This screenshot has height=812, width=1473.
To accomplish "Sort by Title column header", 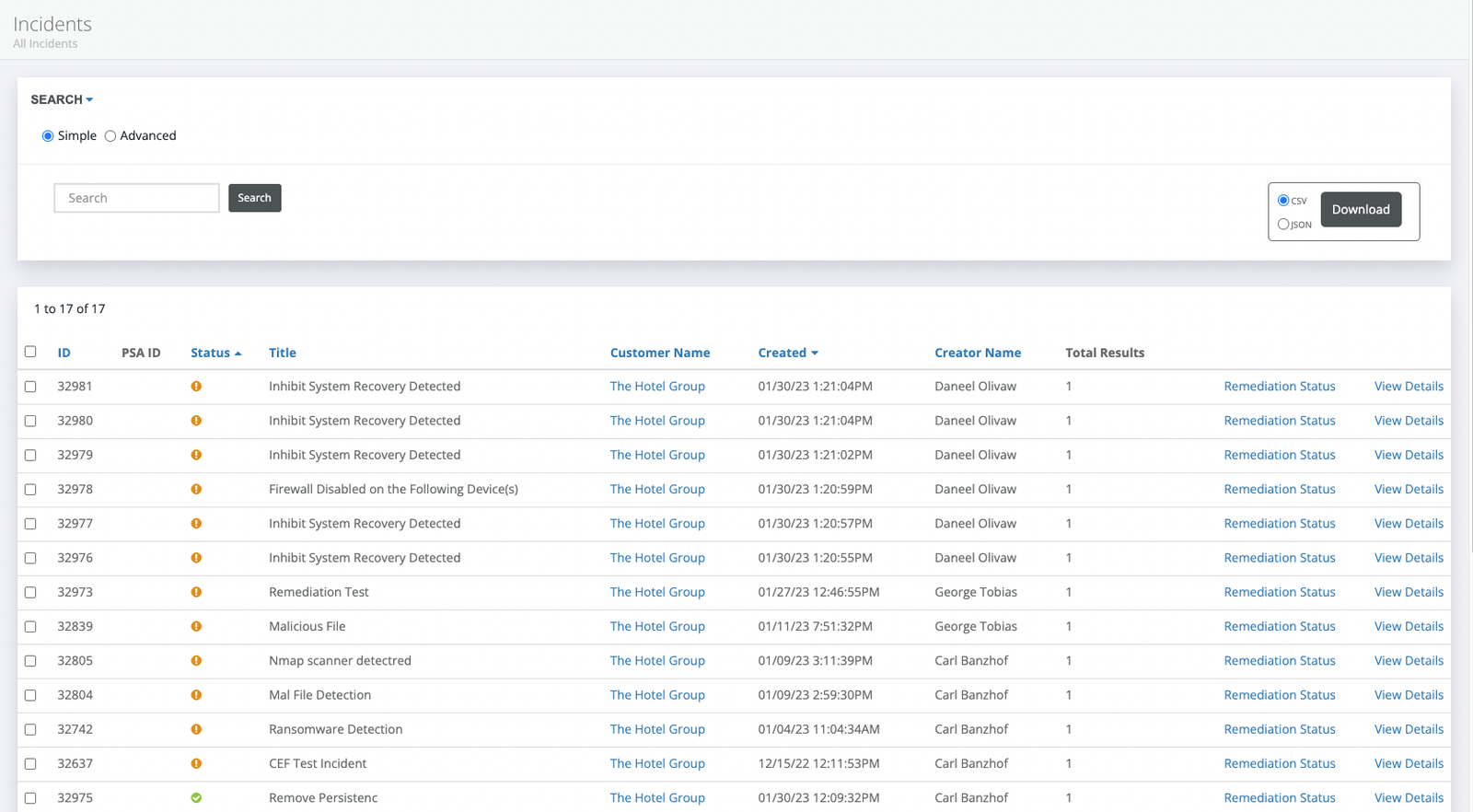I will click(x=283, y=353).
